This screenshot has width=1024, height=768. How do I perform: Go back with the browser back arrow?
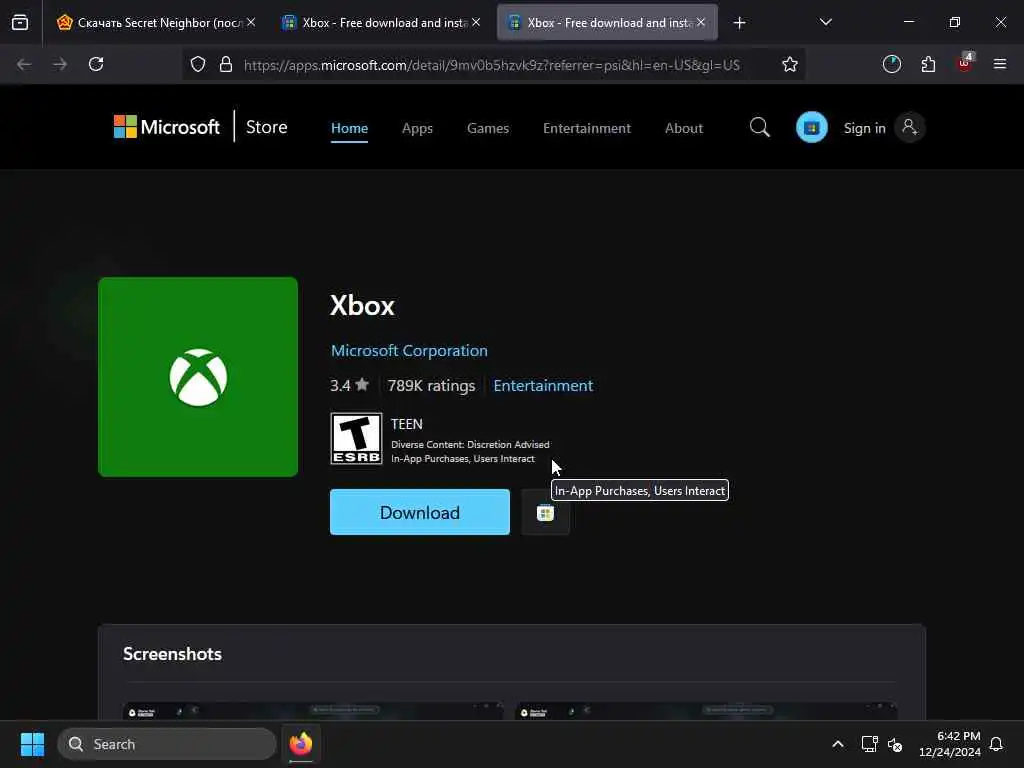pyautogui.click(x=24, y=64)
